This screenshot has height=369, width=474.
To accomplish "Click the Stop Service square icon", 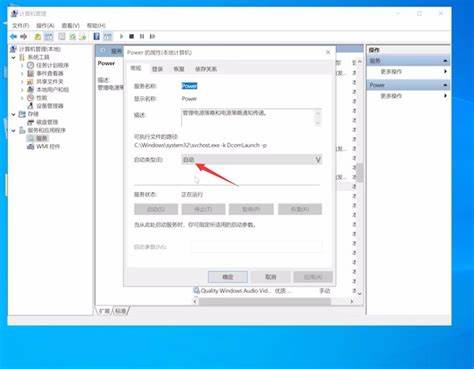I will [132, 36].
